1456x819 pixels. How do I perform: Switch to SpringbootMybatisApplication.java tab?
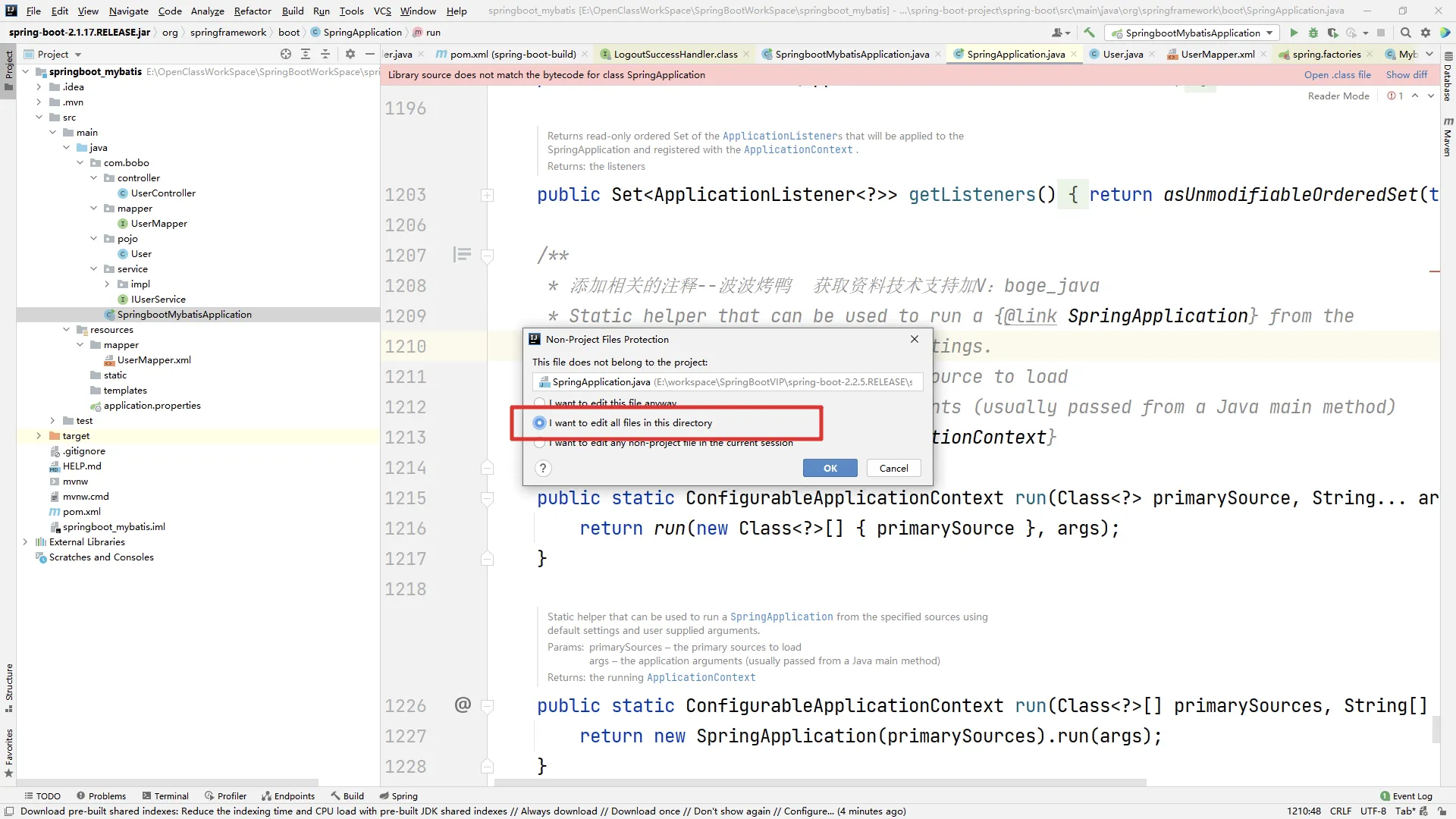[852, 54]
